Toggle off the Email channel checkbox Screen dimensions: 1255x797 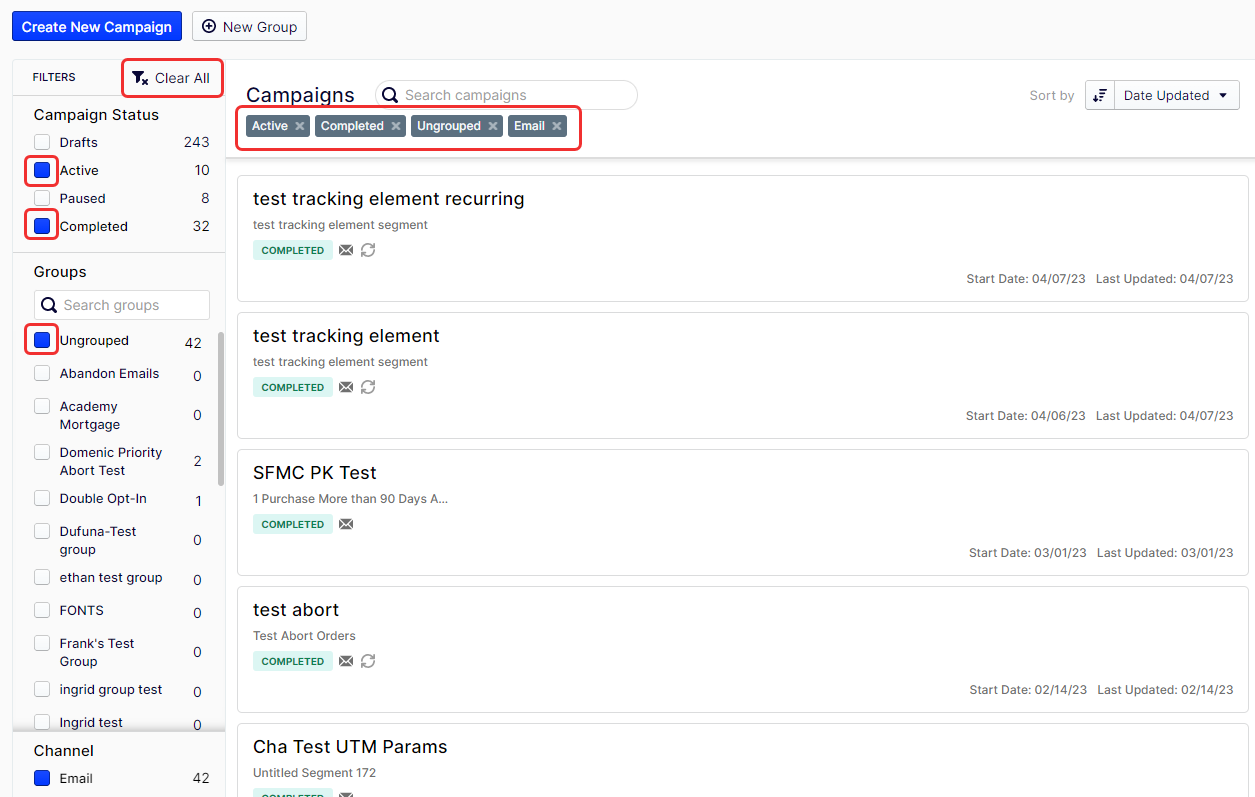pyautogui.click(x=42, y=778)
